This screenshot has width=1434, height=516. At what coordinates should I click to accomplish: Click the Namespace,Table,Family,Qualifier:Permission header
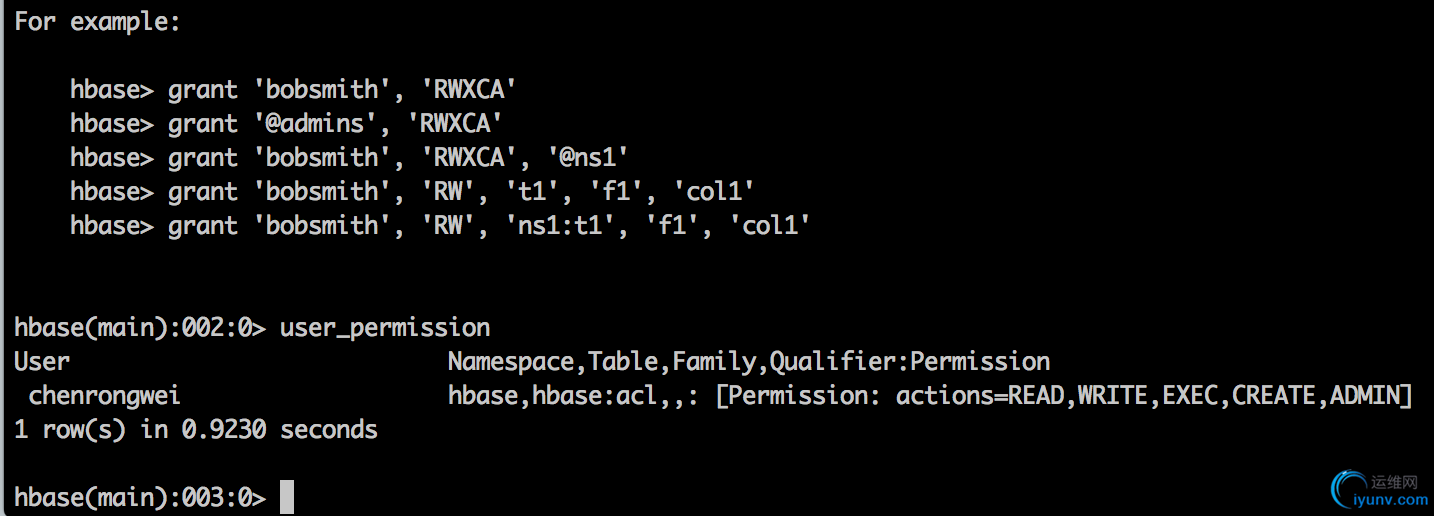pos(749,362)
